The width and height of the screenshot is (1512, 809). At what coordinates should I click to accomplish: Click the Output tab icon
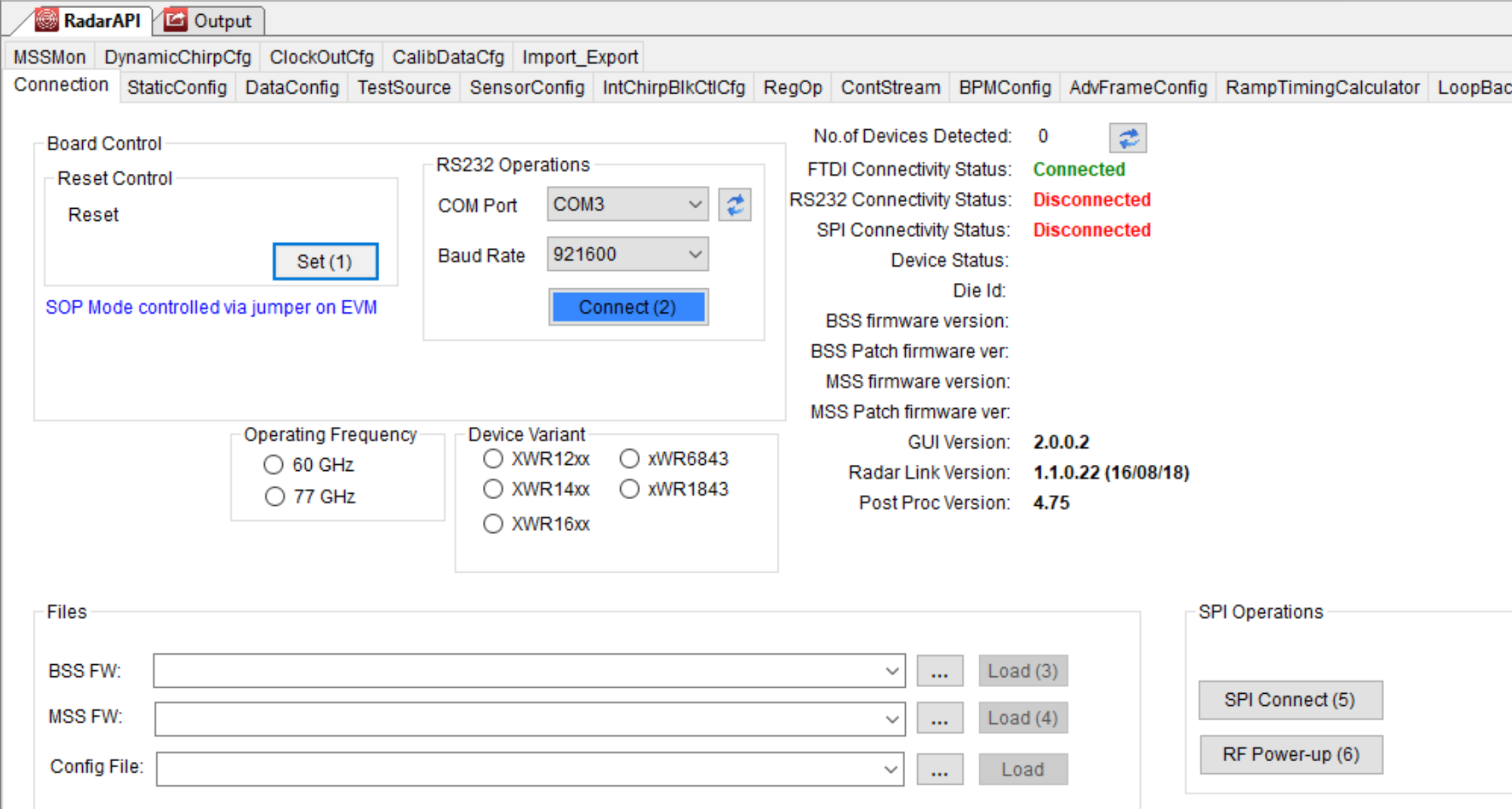[176, 20]
